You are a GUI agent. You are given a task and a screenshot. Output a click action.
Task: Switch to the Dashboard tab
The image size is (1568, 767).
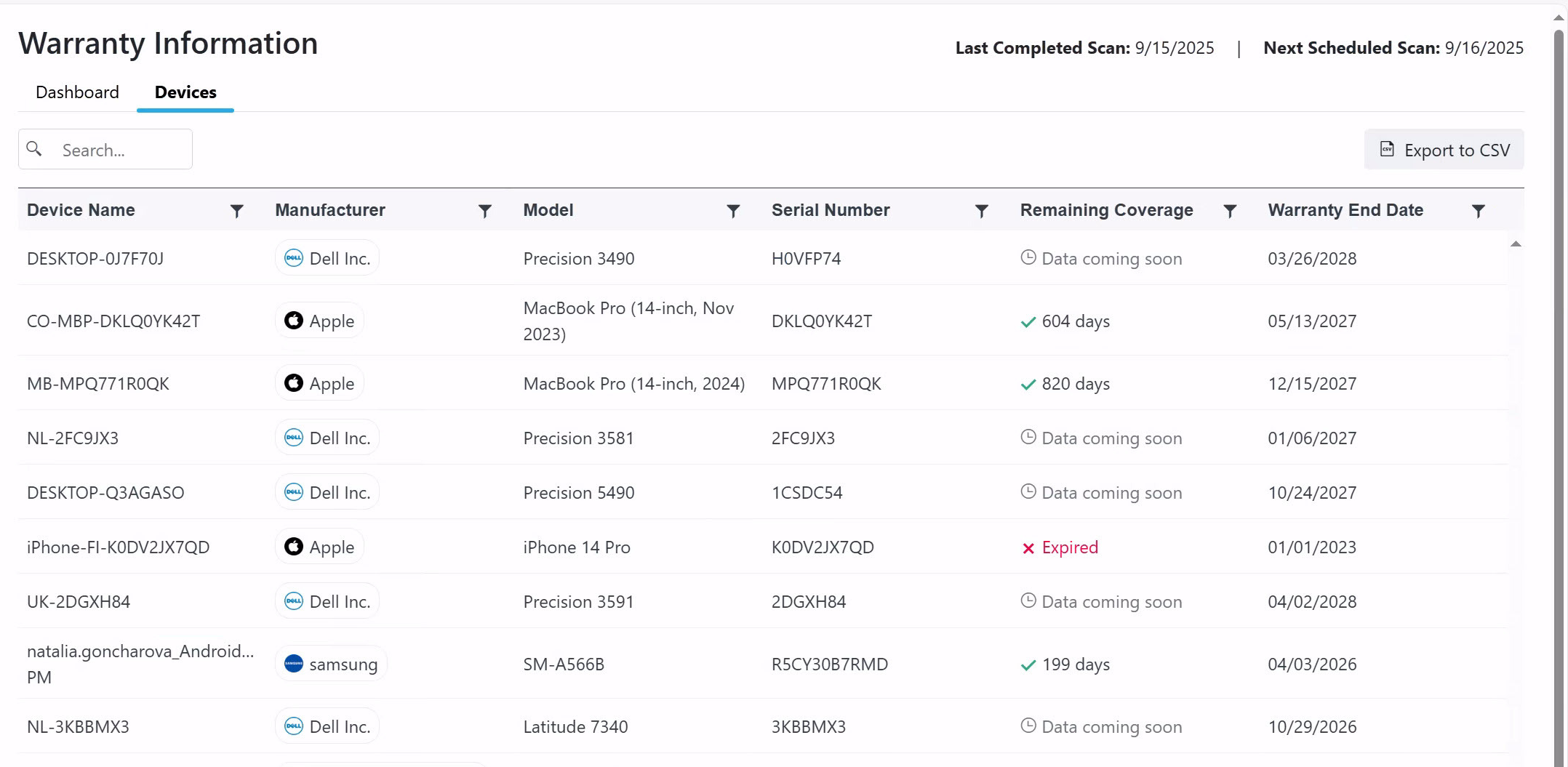coord(77,92)
